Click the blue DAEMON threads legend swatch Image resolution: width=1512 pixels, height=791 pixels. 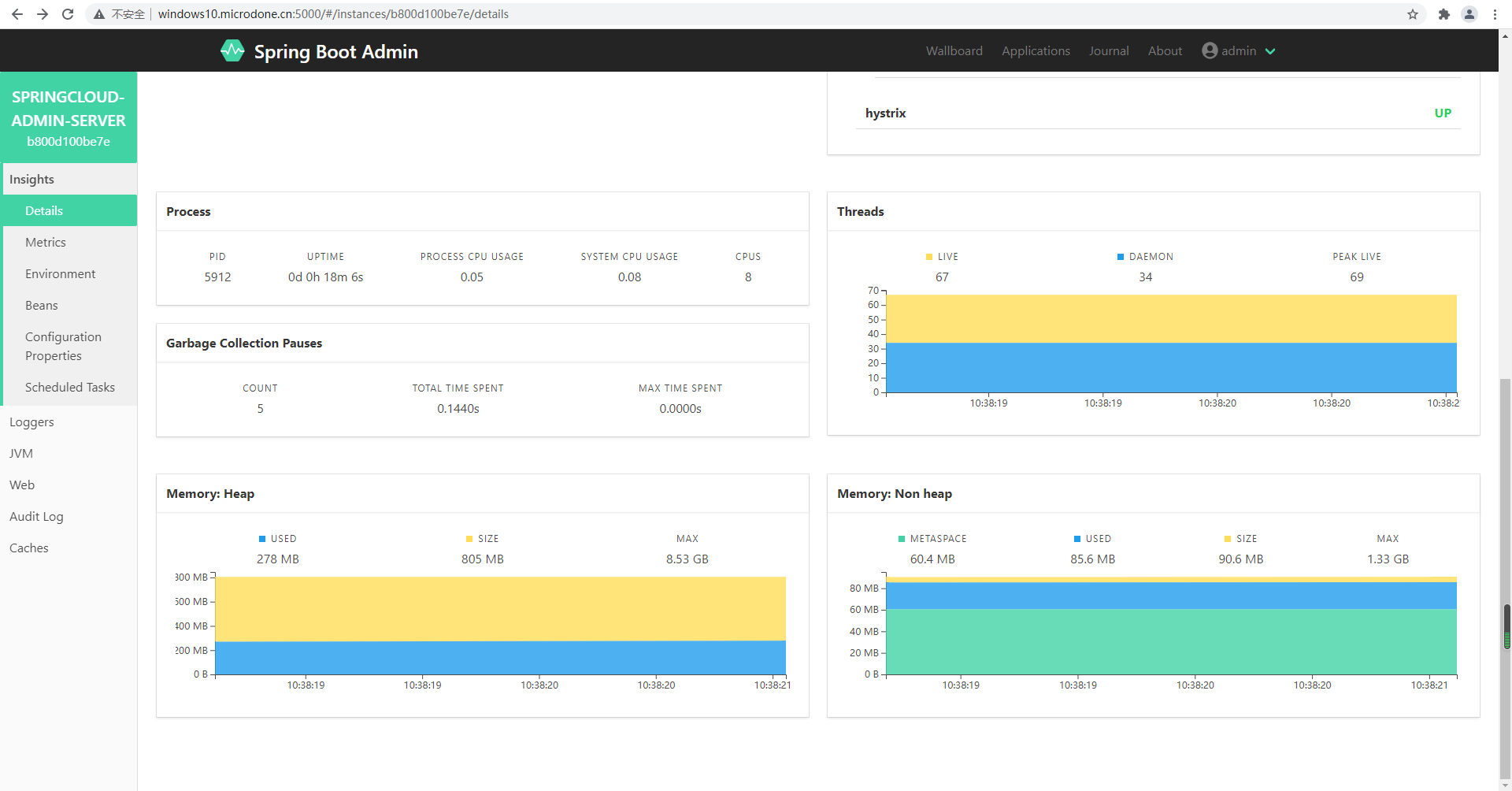(x=1121, y=257)
